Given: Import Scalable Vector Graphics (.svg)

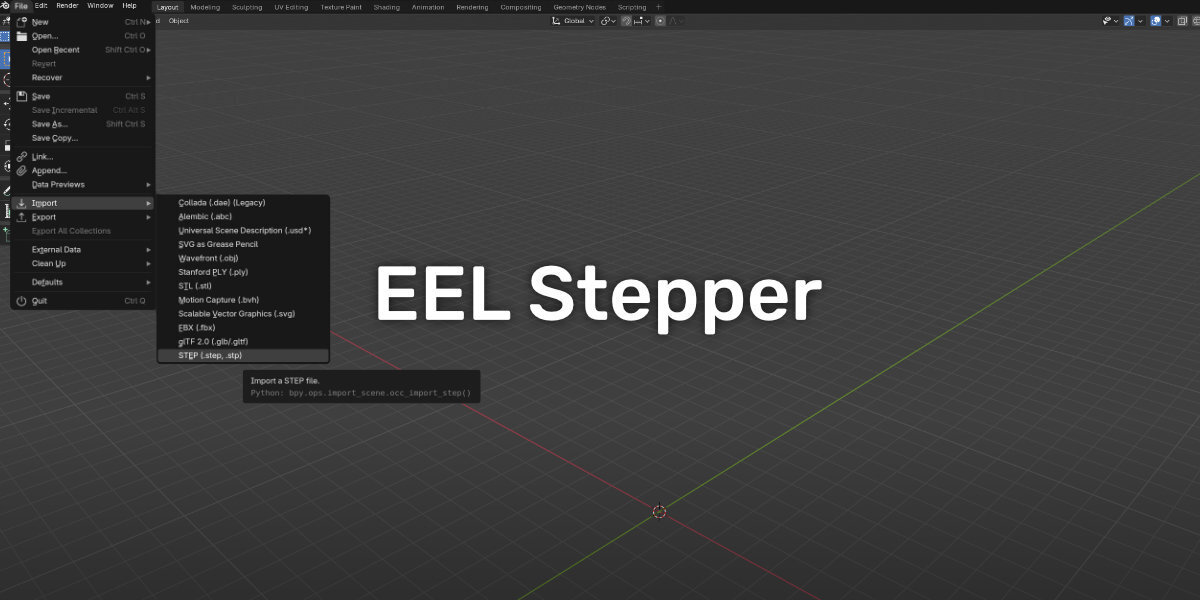Looking at the screenshot, I should coord(243,314).
